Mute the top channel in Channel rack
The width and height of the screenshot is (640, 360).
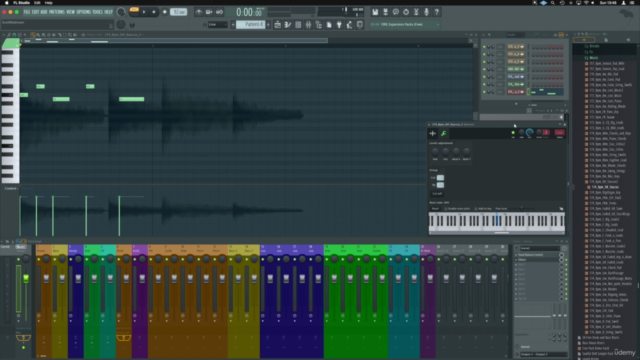coord(484,47)
